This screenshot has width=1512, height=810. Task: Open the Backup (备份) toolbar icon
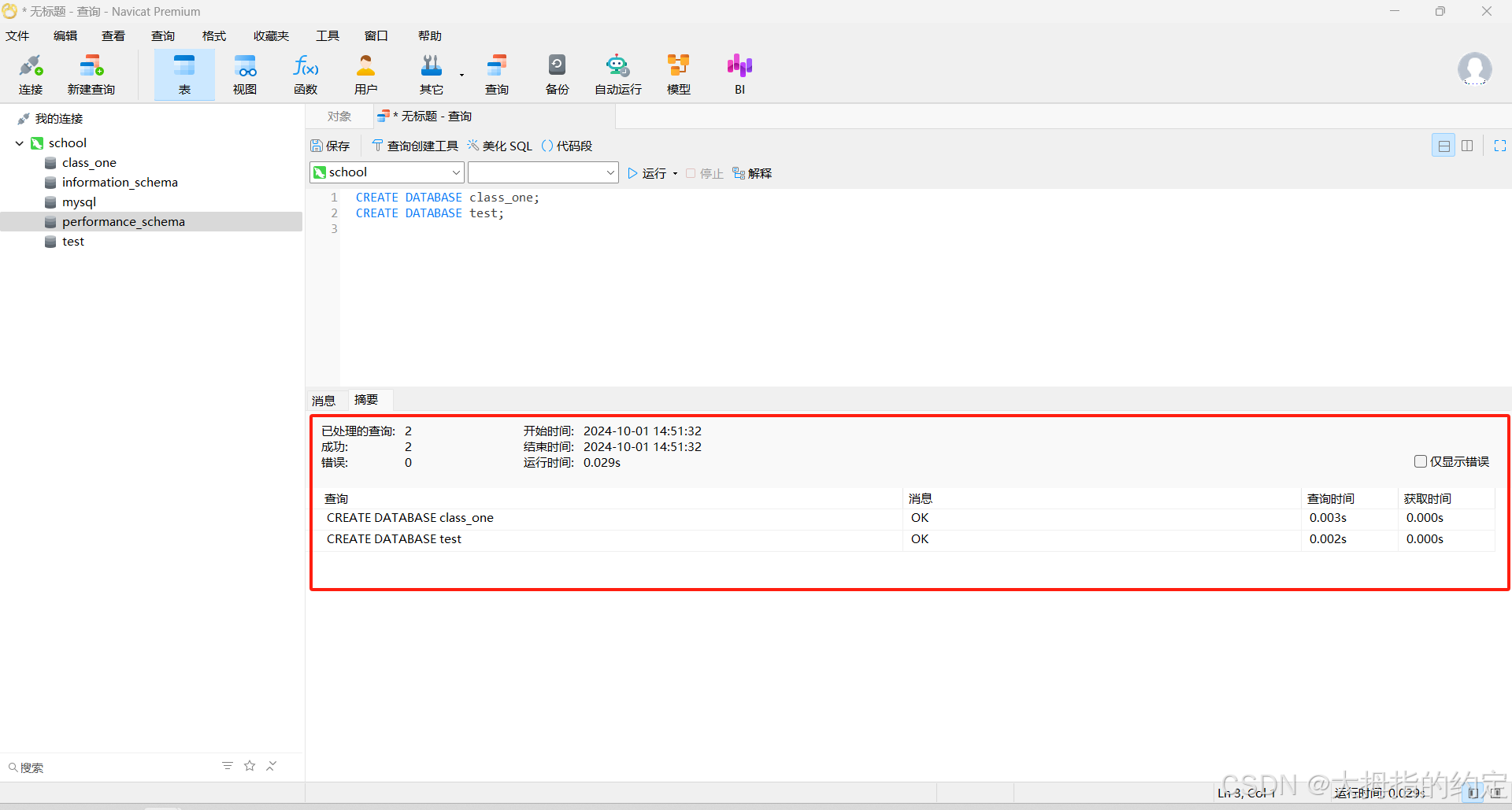(x=557, y=75)
